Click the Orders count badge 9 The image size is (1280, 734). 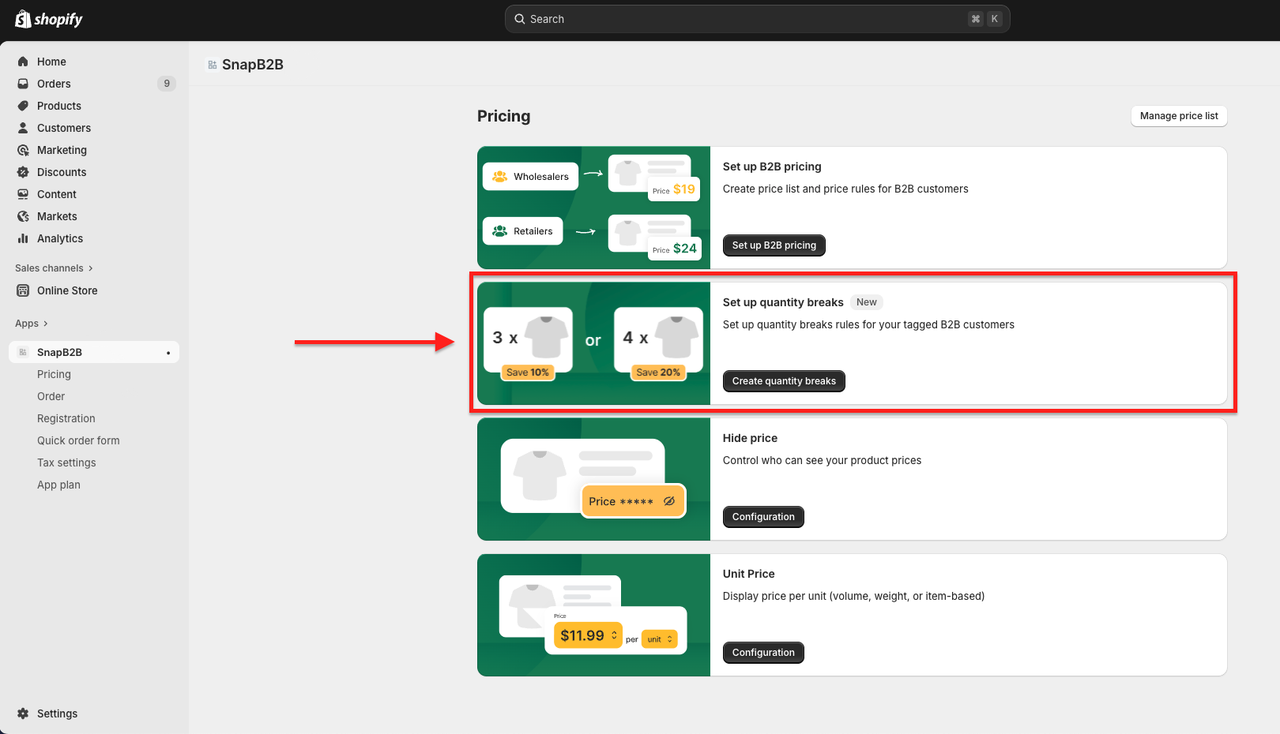point(166,84)
